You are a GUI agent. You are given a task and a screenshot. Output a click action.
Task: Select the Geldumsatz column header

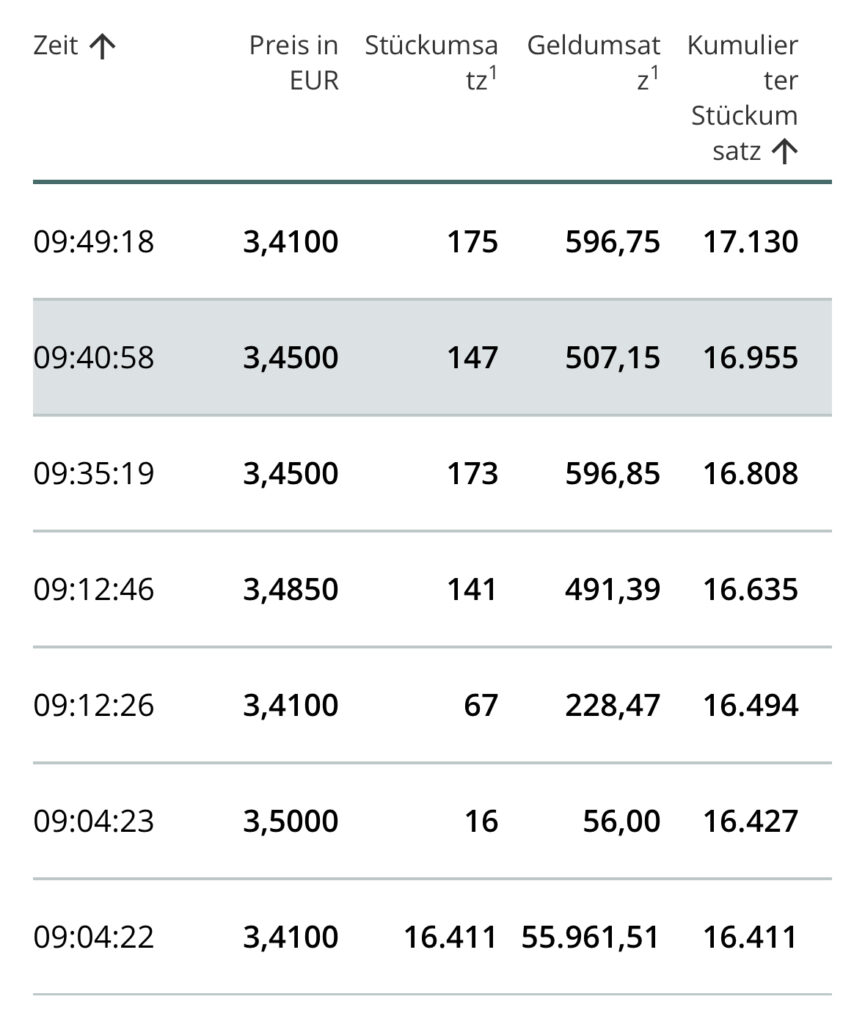[593, 63]
